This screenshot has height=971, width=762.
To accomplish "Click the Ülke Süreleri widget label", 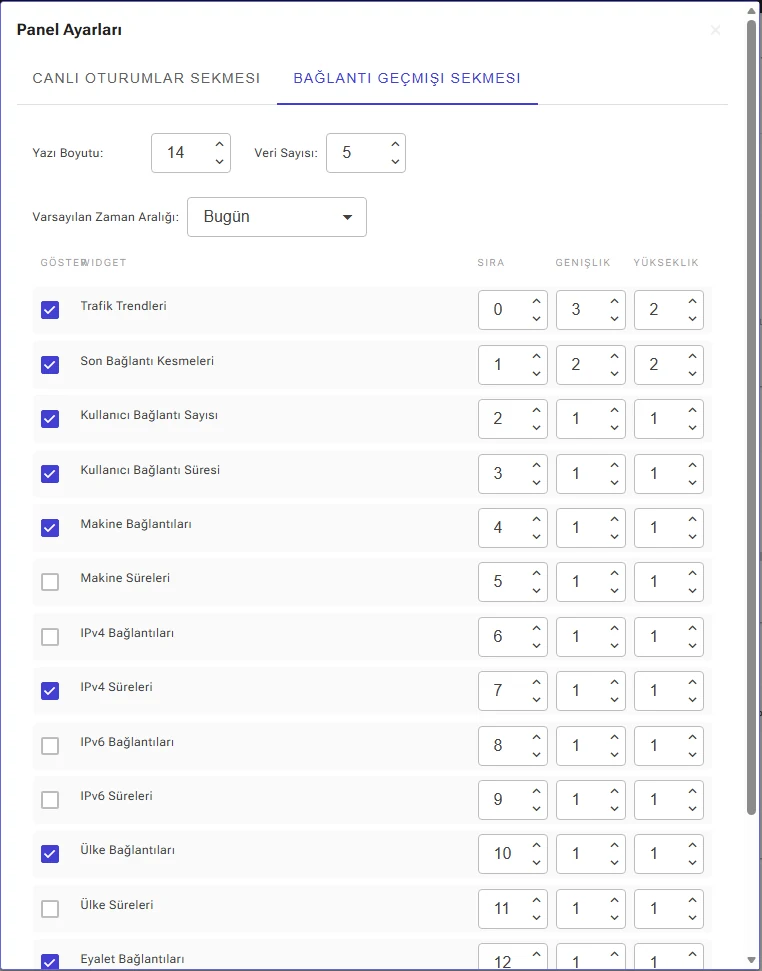I will coord(117,905).
